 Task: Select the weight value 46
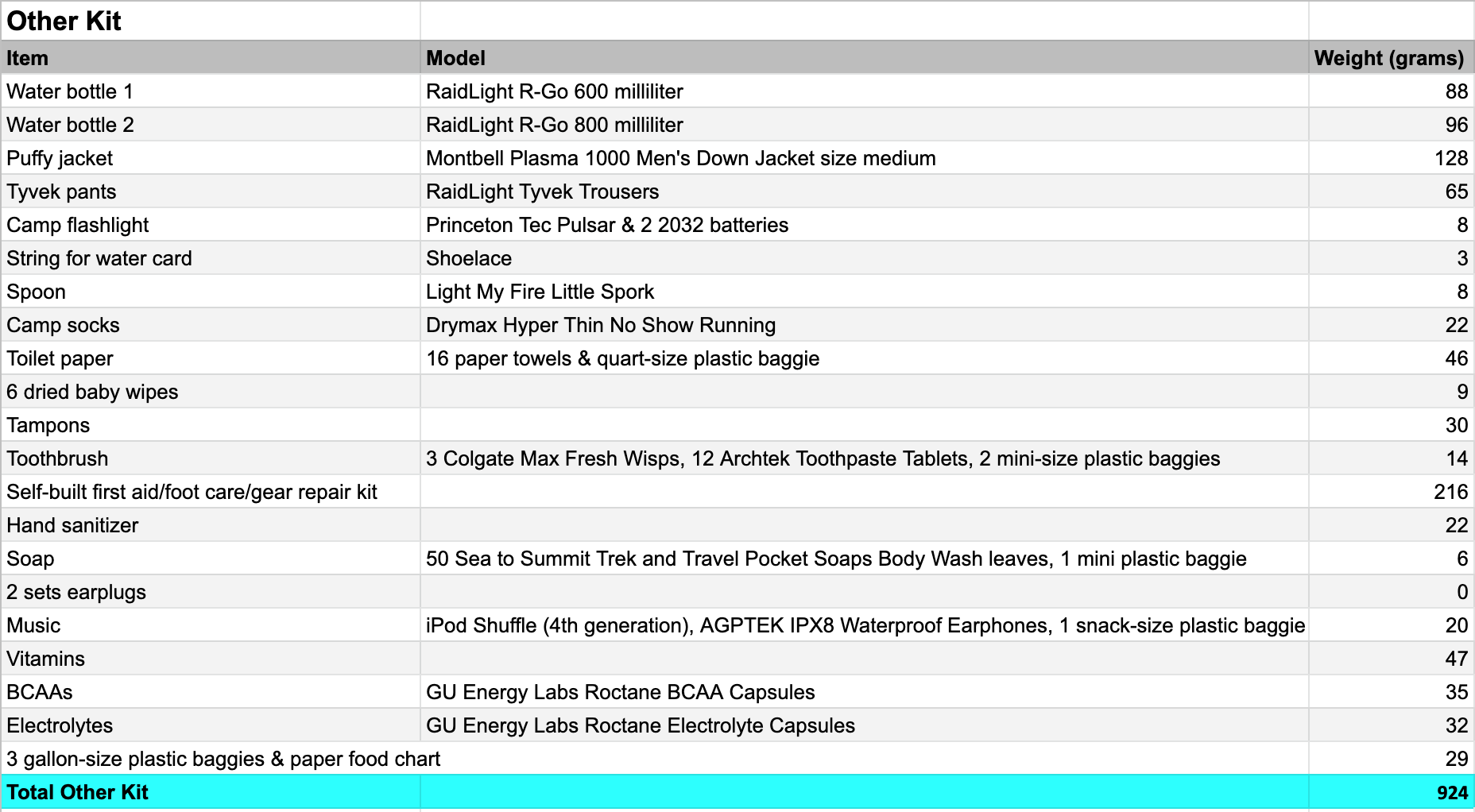1391,358
